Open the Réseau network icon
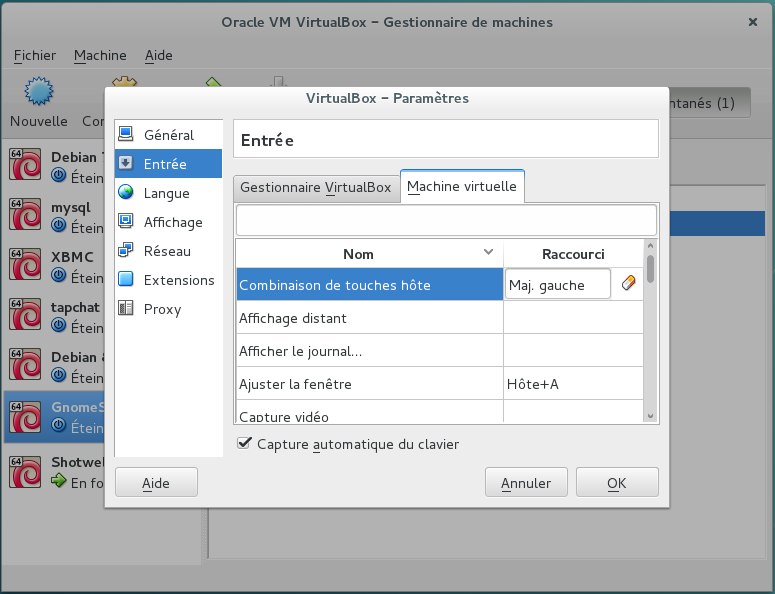This screenshot has width=775, height=594. 126,250
